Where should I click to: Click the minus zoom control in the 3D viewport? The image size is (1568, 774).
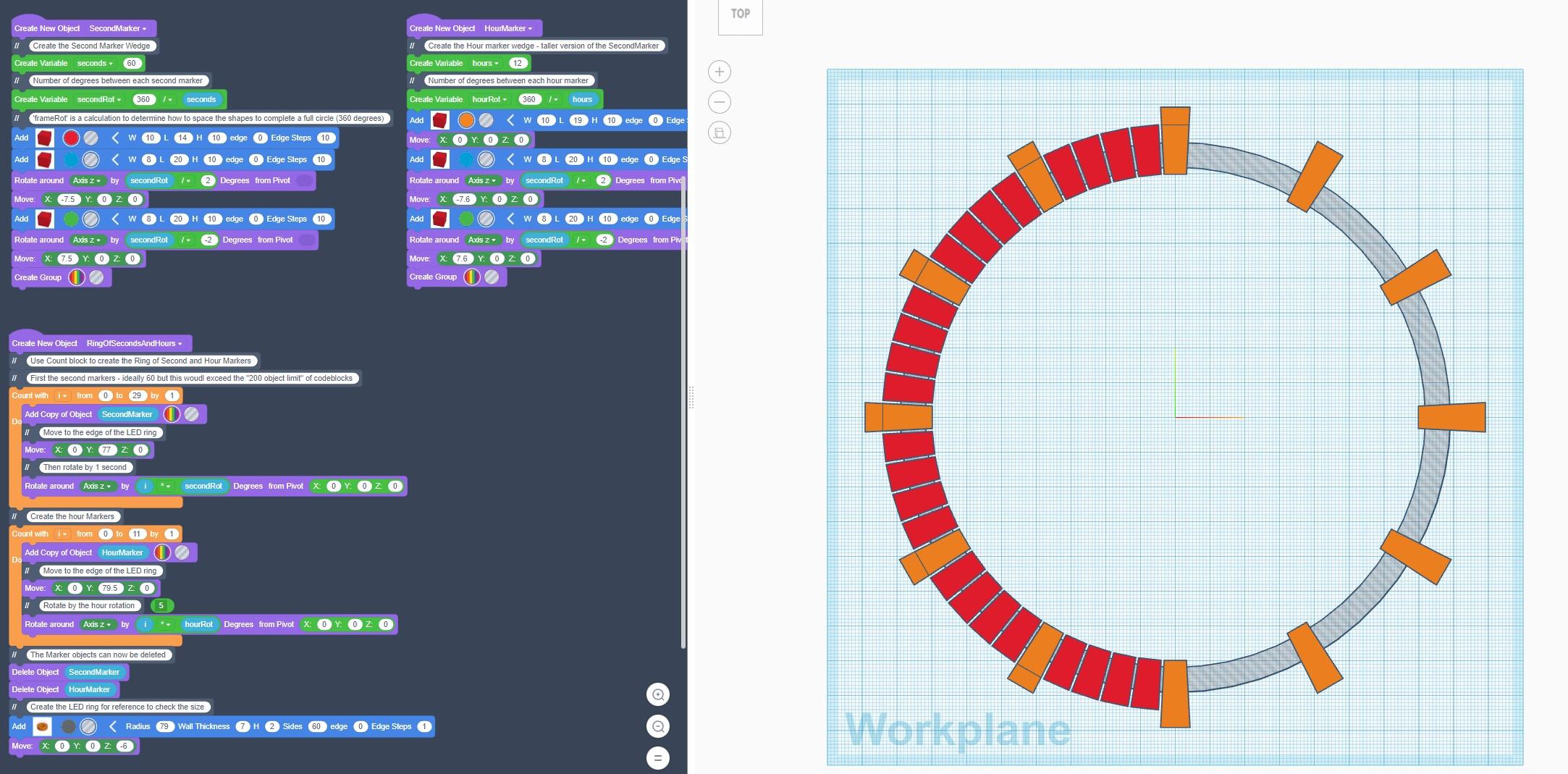(719, 101)
